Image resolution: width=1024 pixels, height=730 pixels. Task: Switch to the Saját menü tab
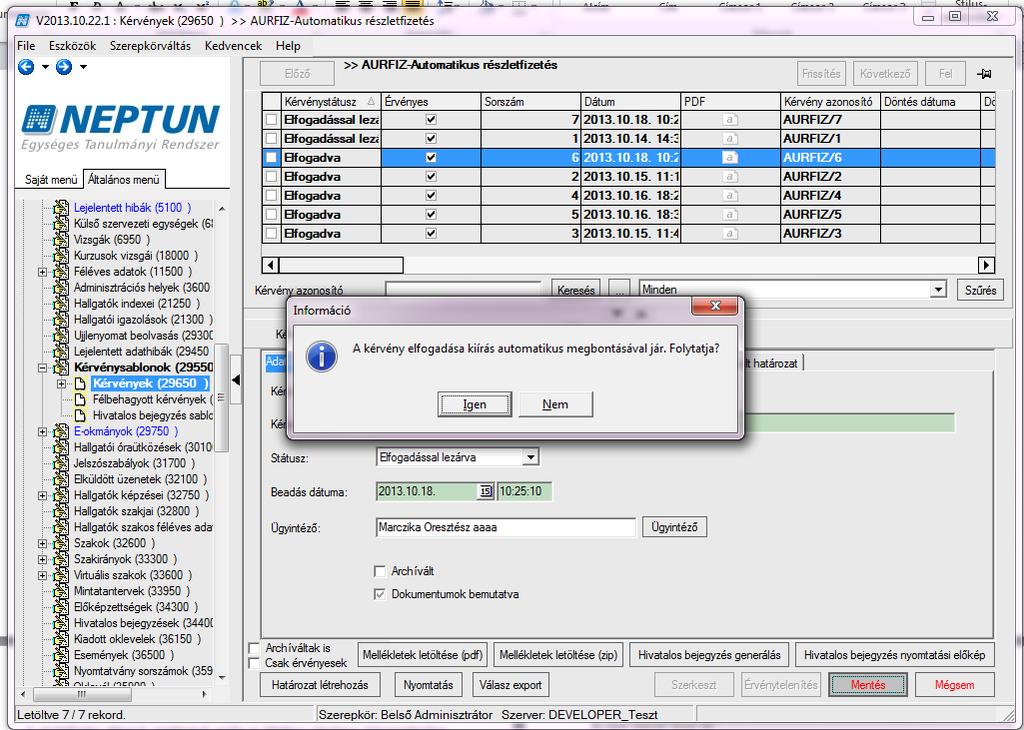click(x=51, y=180)
